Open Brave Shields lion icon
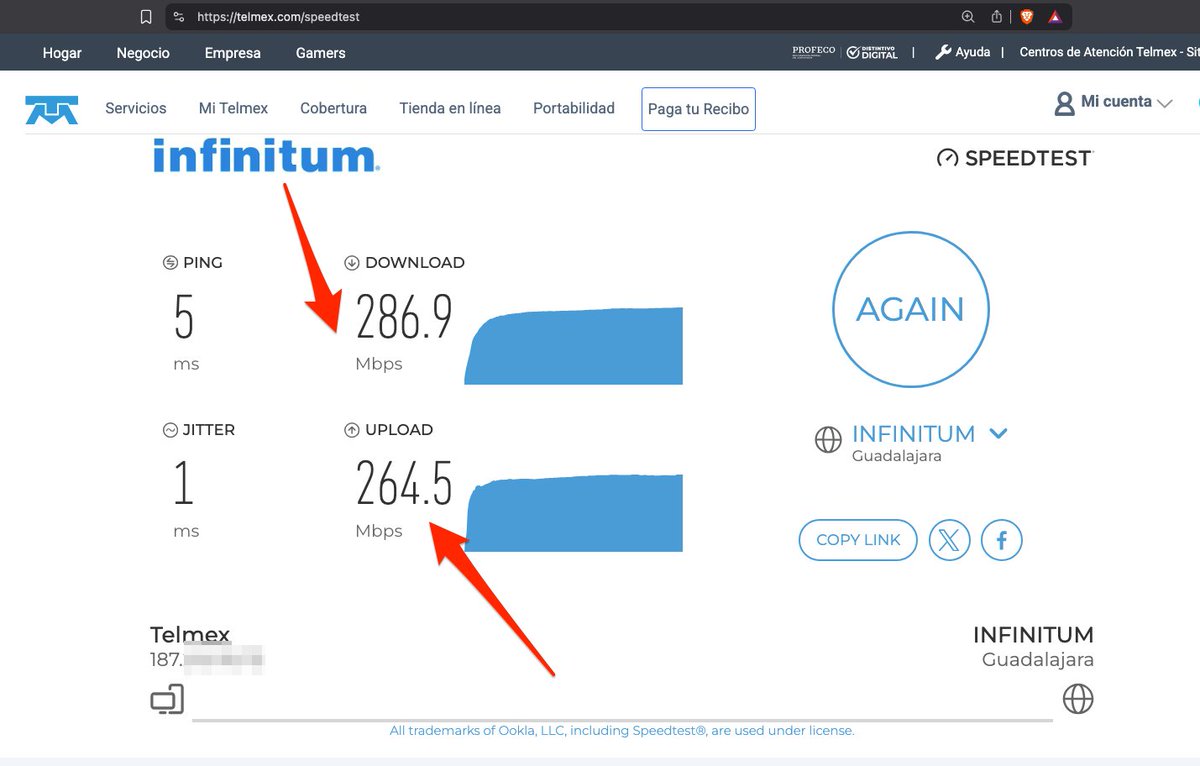Screen dimensions: 1200x766 click(1026, 17)
